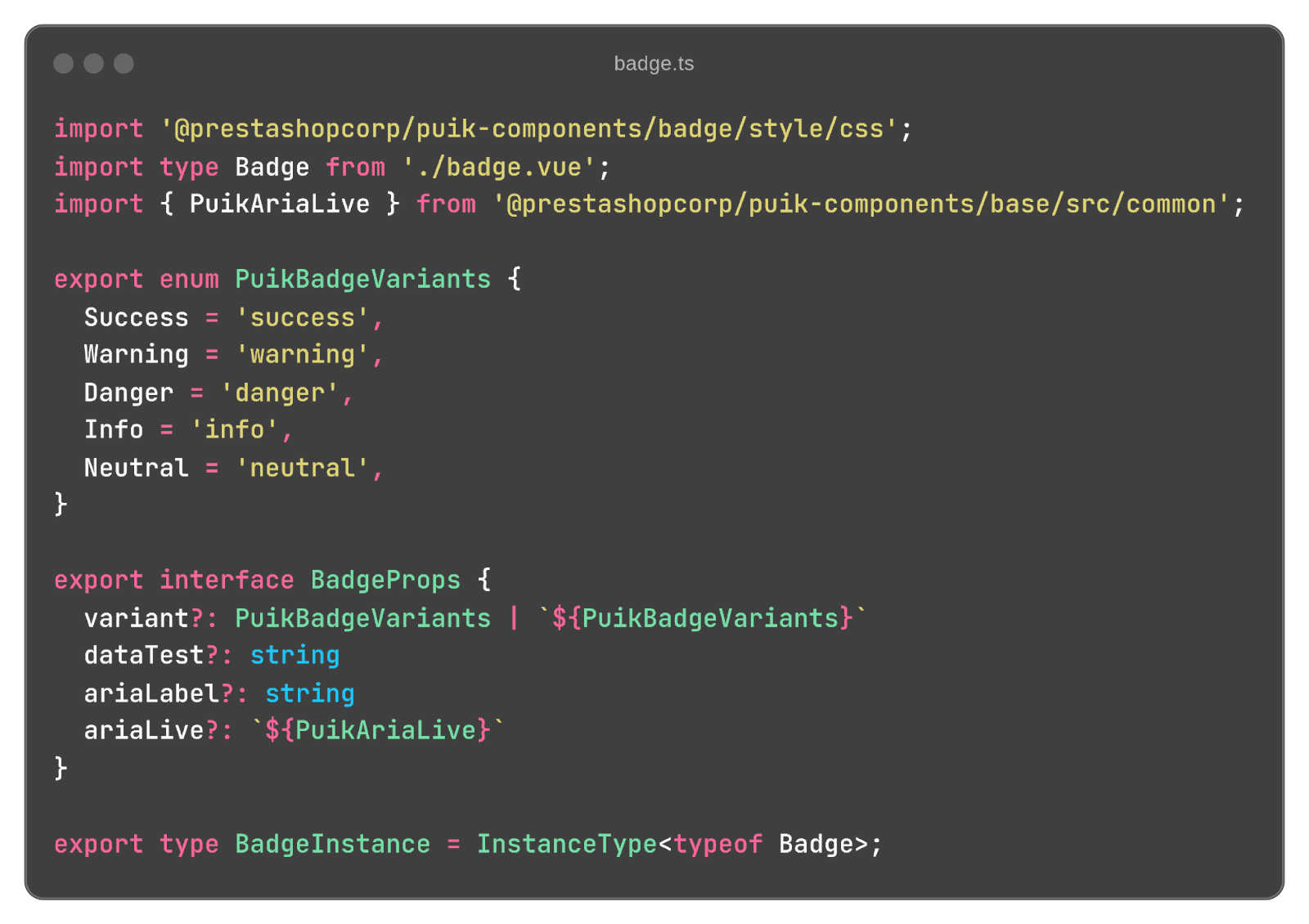Viewport: 1309px width, 924px height.
Task: Click the BadgeInstance type name
Action: coord(333,844)
